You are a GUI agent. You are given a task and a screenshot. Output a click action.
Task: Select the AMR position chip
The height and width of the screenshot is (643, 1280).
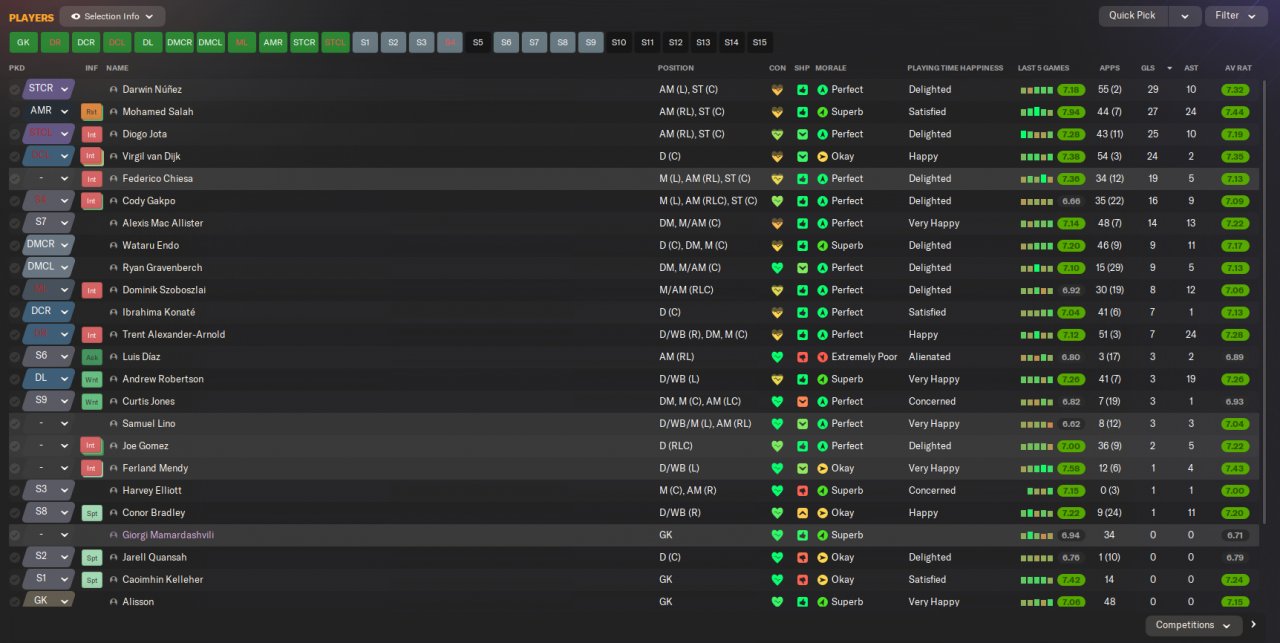(x=273, y=42)
